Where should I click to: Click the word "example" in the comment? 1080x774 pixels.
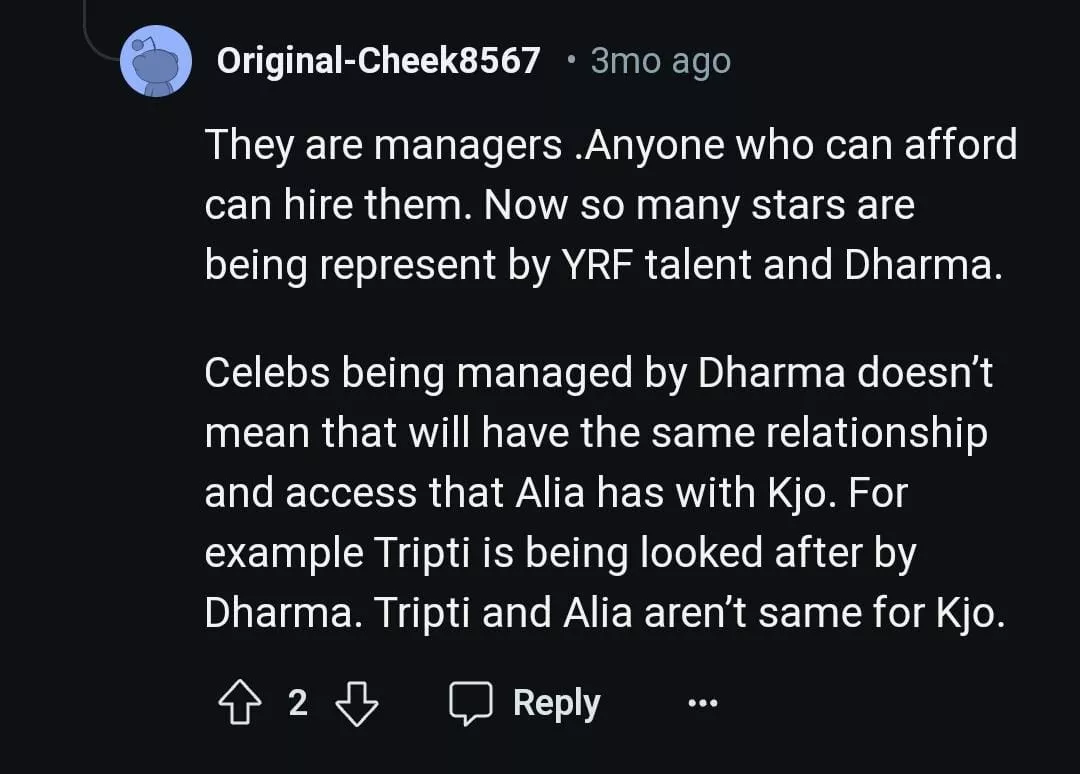284,554
